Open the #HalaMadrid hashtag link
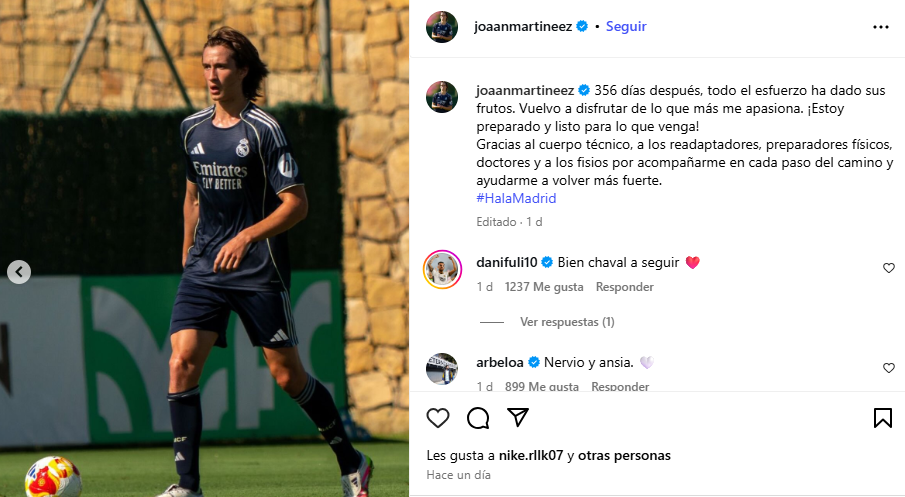905x497 pixels. click(x=516, y=198)
